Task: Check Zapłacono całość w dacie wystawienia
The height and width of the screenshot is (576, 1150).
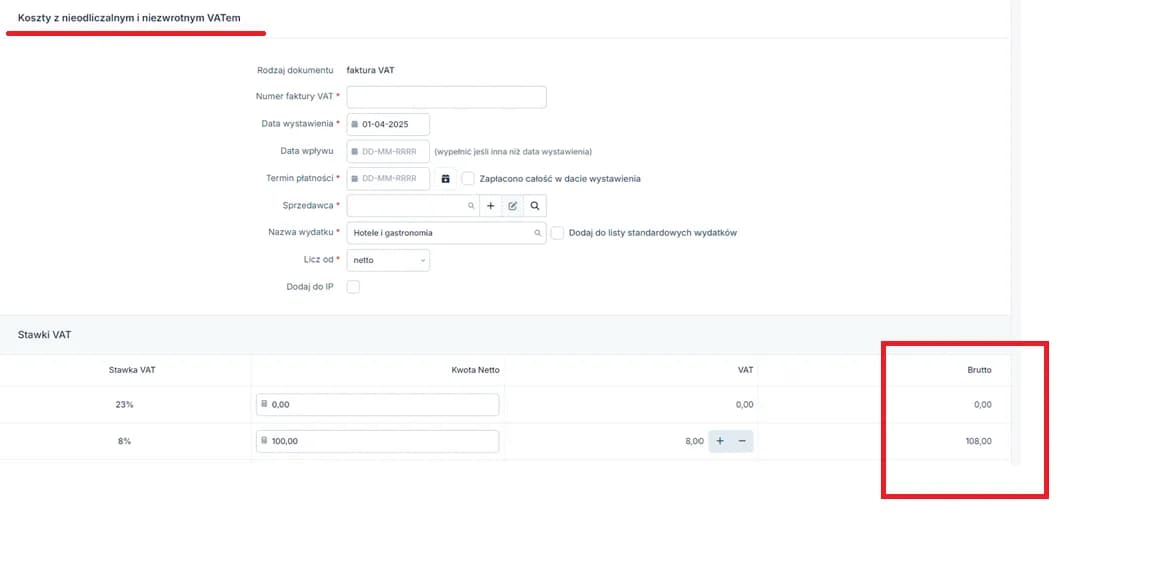Action: click(x=468, y=179)
